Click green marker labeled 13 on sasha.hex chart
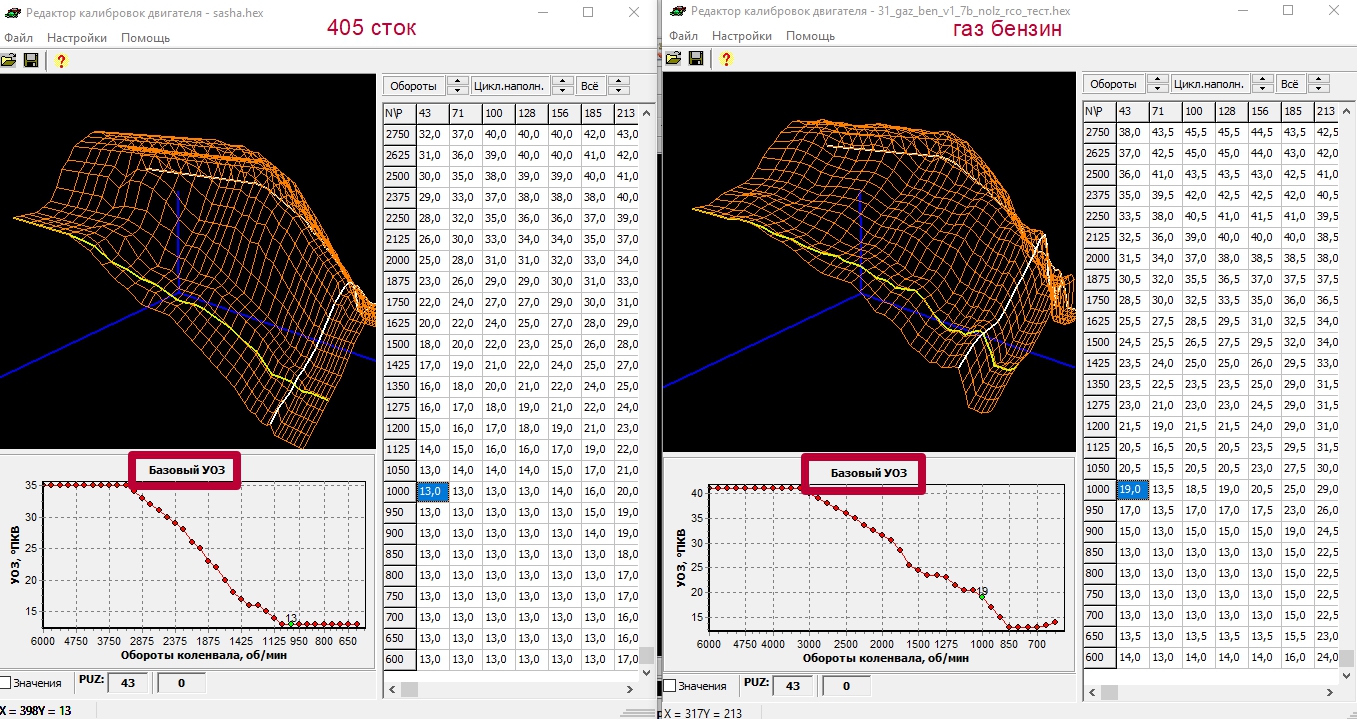 (x=290, y=624)
